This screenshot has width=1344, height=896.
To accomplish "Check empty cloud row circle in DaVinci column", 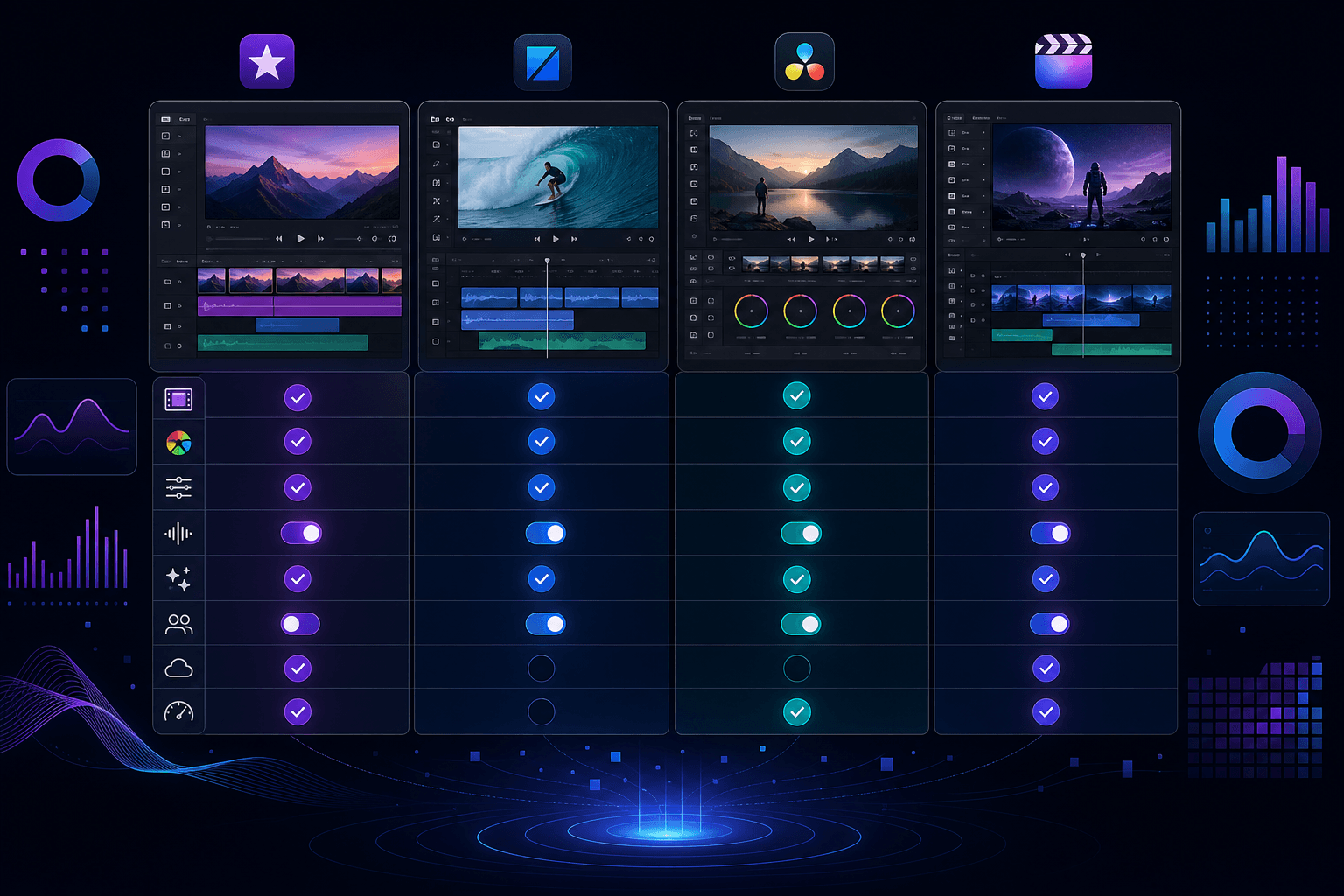I will point(796,668).
